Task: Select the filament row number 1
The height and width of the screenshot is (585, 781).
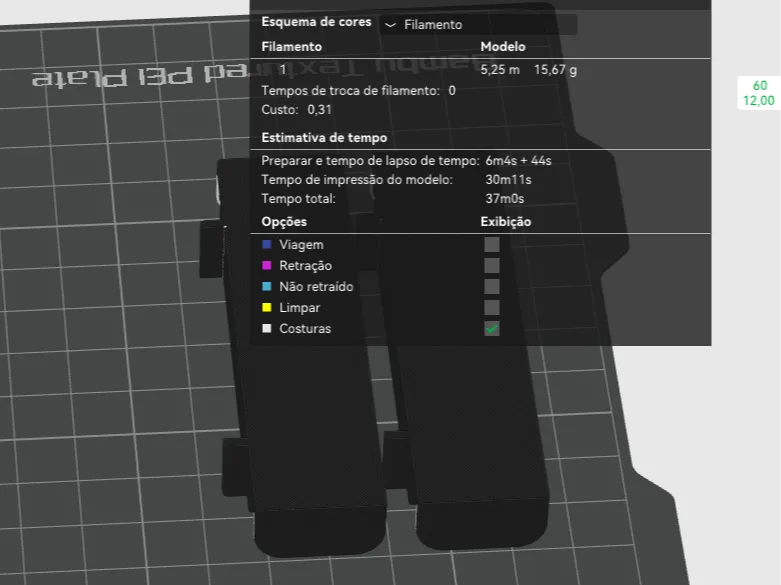Action: coord(283,70)
